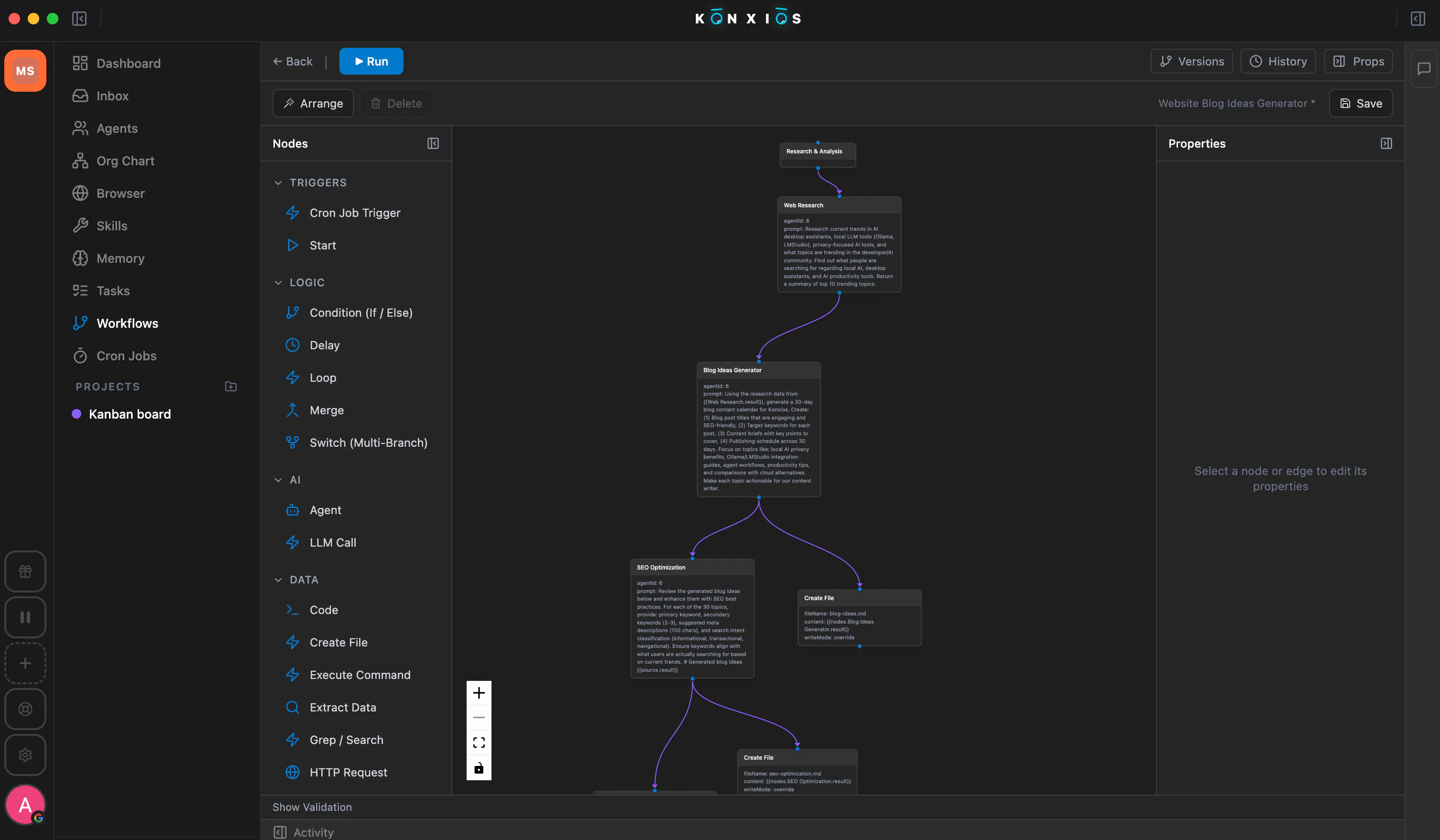The image size is (1440, 840).
Task: Collapse the Properties panel
Action: 1386,143
